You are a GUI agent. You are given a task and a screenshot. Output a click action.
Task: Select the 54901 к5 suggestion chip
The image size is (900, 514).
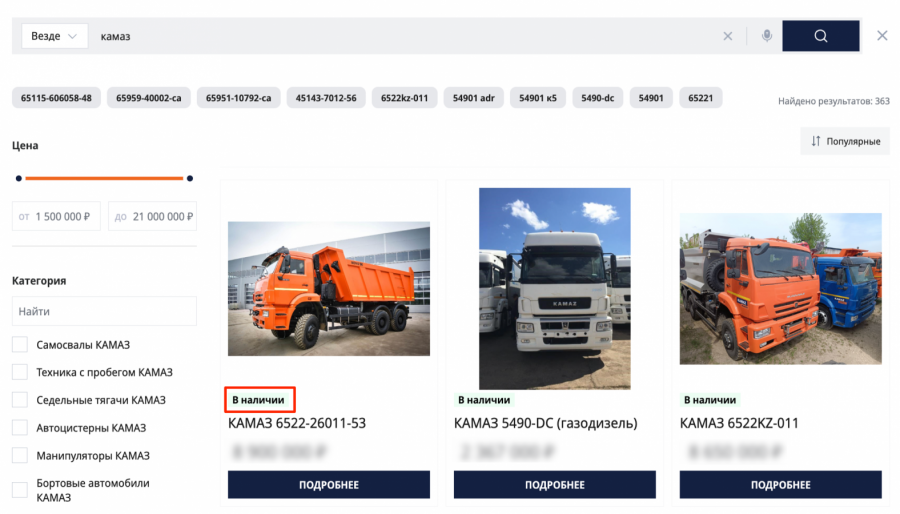538,98
